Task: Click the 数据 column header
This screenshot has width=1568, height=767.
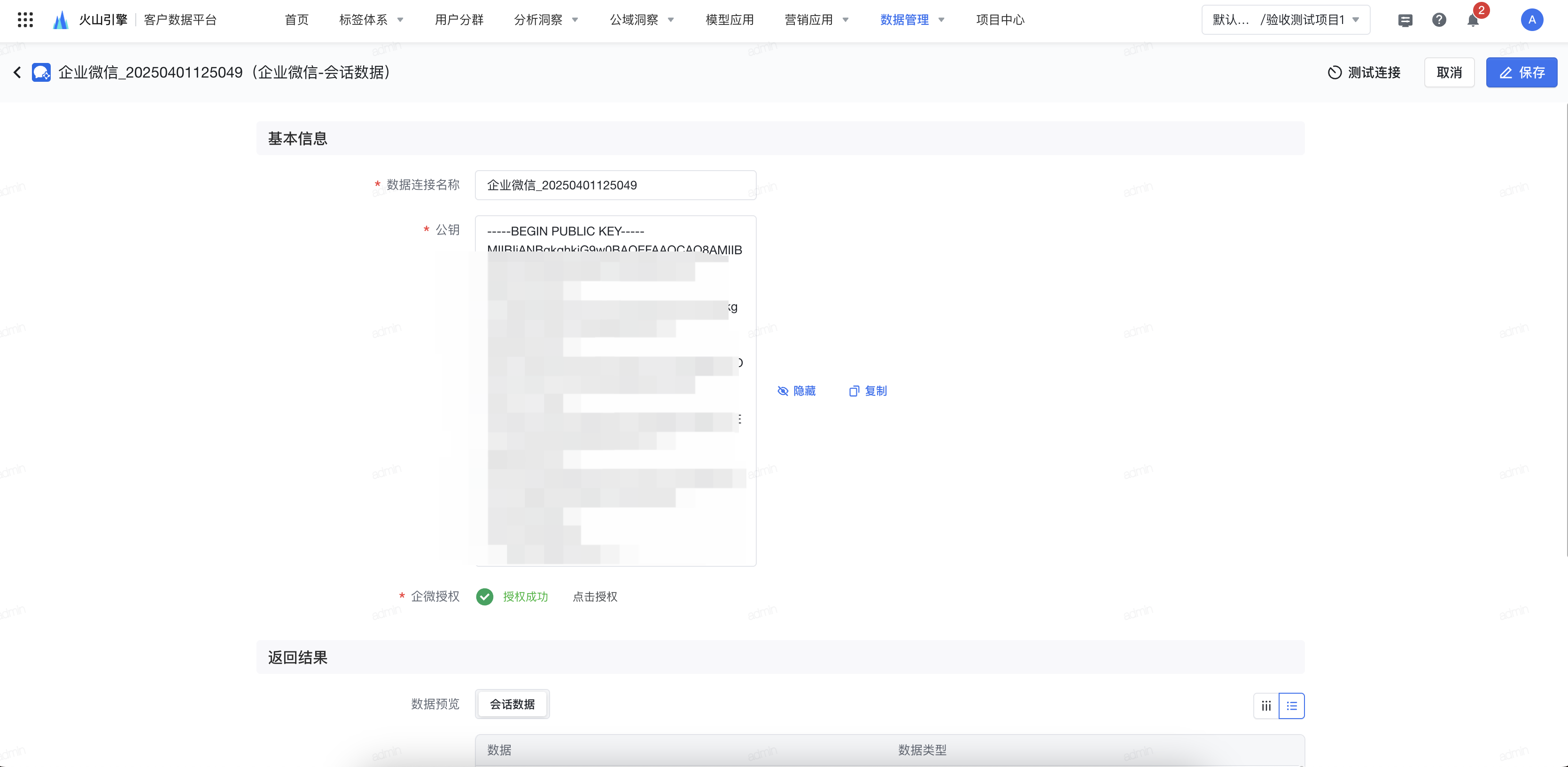Action: (x=499, y=750)
